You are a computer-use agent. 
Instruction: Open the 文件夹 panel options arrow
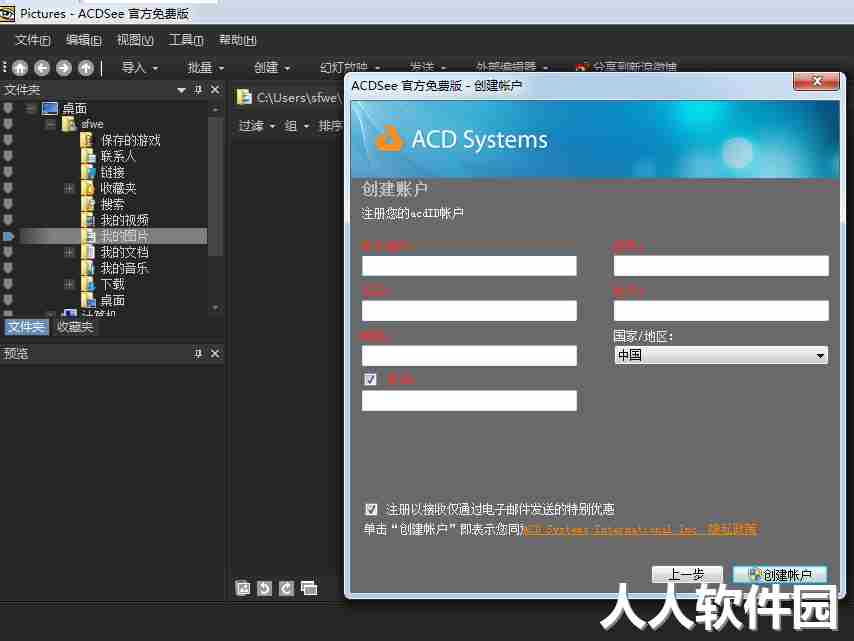(181, 90)
